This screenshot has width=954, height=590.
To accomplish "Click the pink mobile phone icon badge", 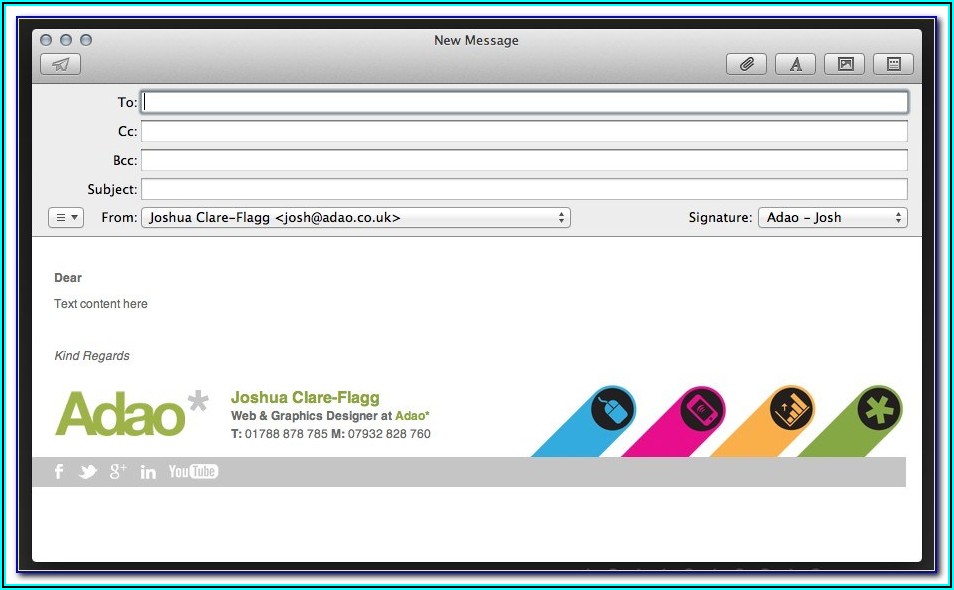I will coord(702,408).
